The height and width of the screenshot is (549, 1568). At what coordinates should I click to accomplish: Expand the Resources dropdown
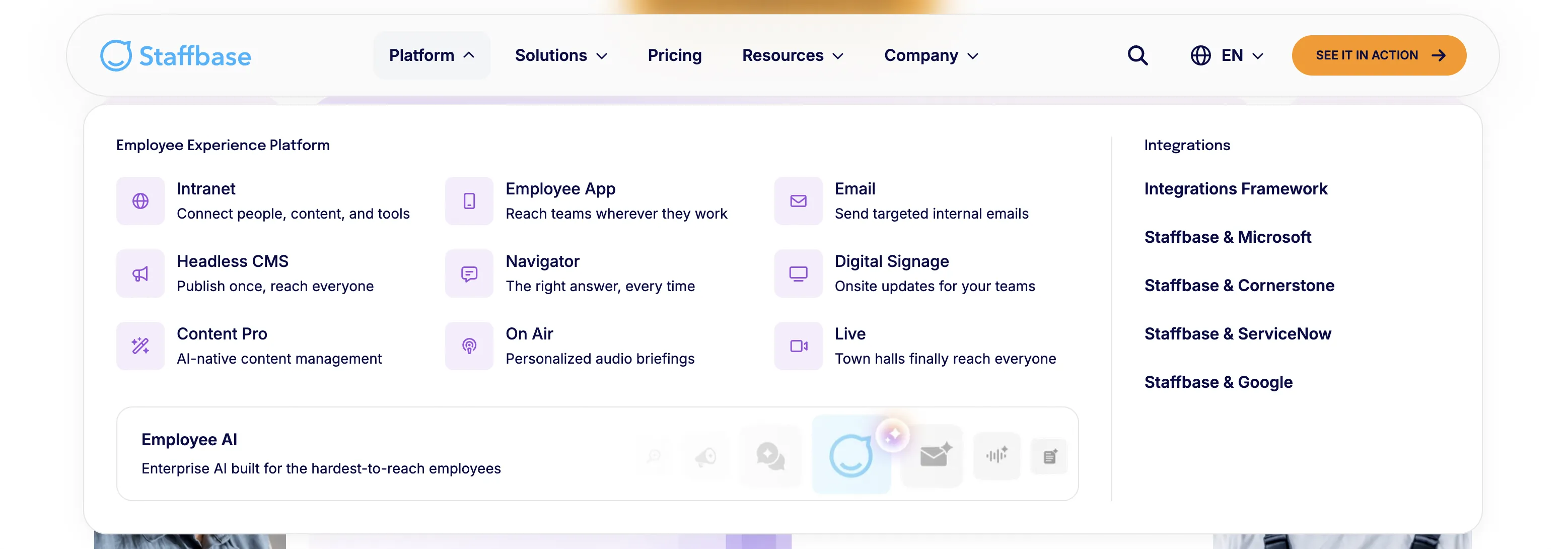click(793, 55)
